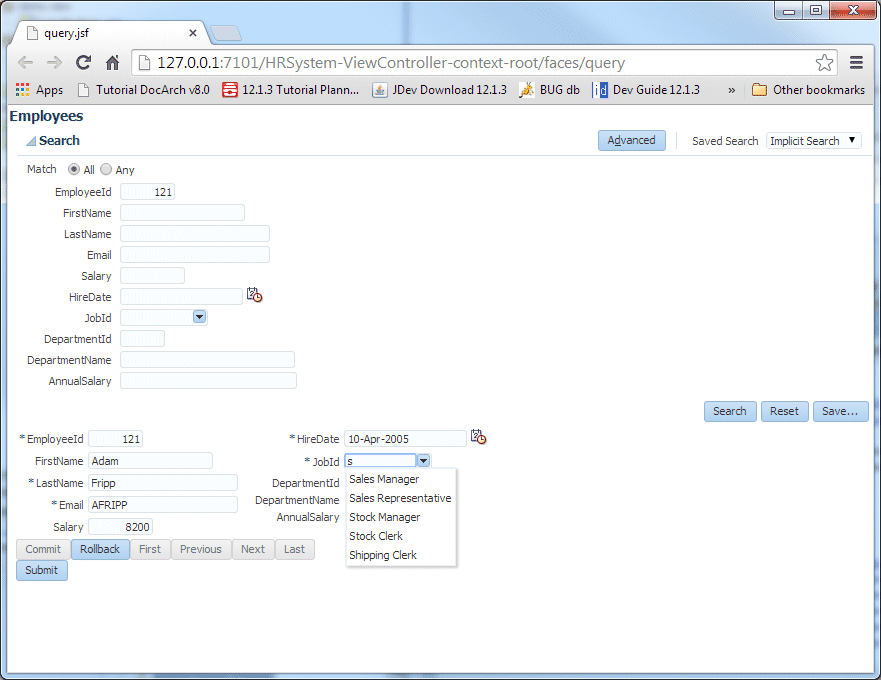Click the search DepartmentId field
881x680 pixels.
point(143,339)
